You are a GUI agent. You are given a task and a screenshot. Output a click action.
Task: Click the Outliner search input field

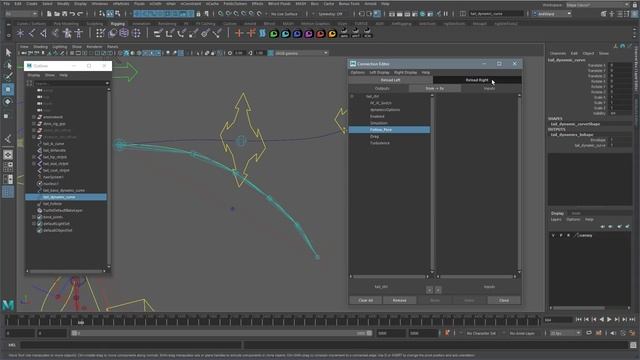(x=69, y=83)
